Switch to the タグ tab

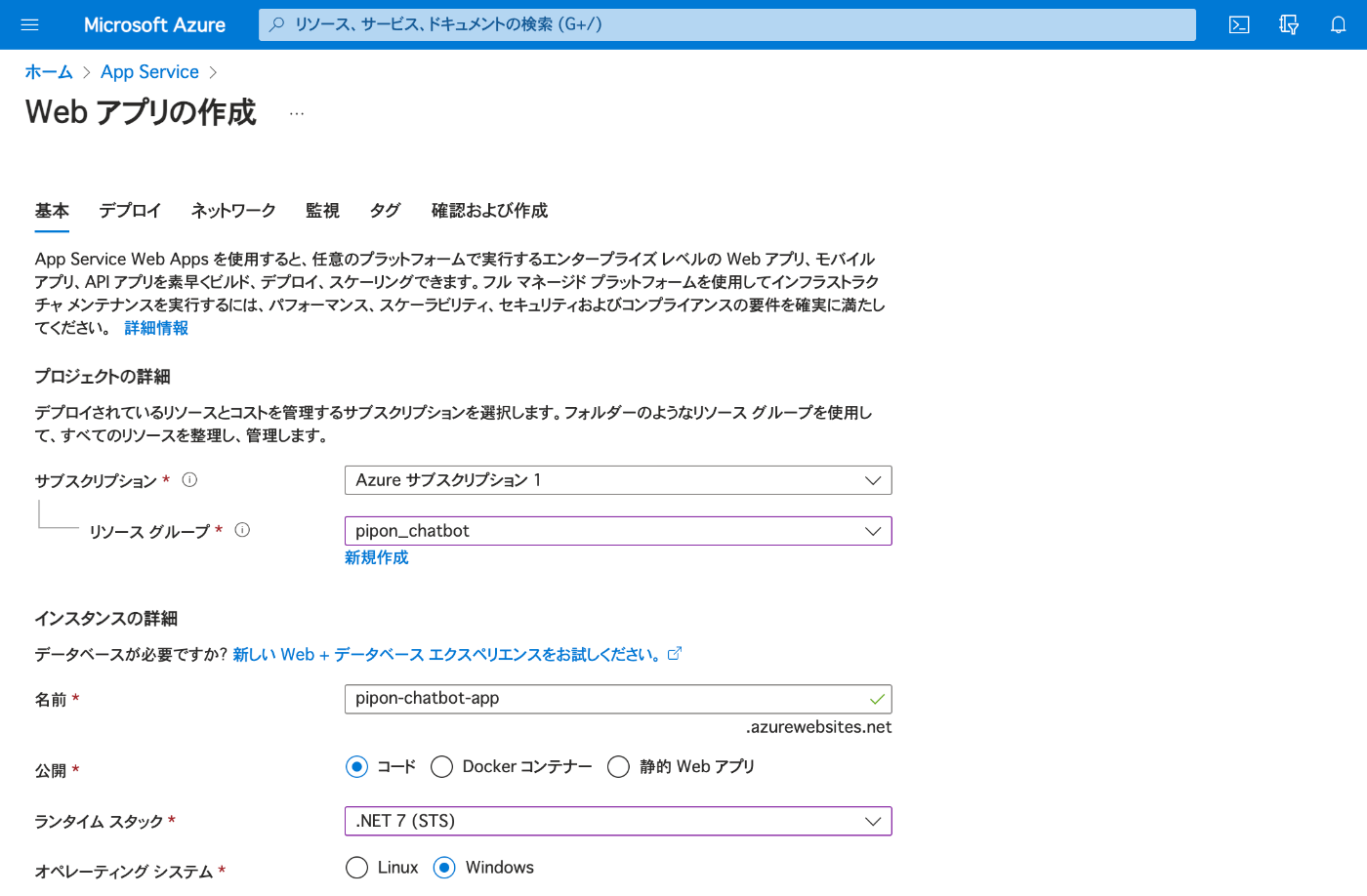(385, 211)
